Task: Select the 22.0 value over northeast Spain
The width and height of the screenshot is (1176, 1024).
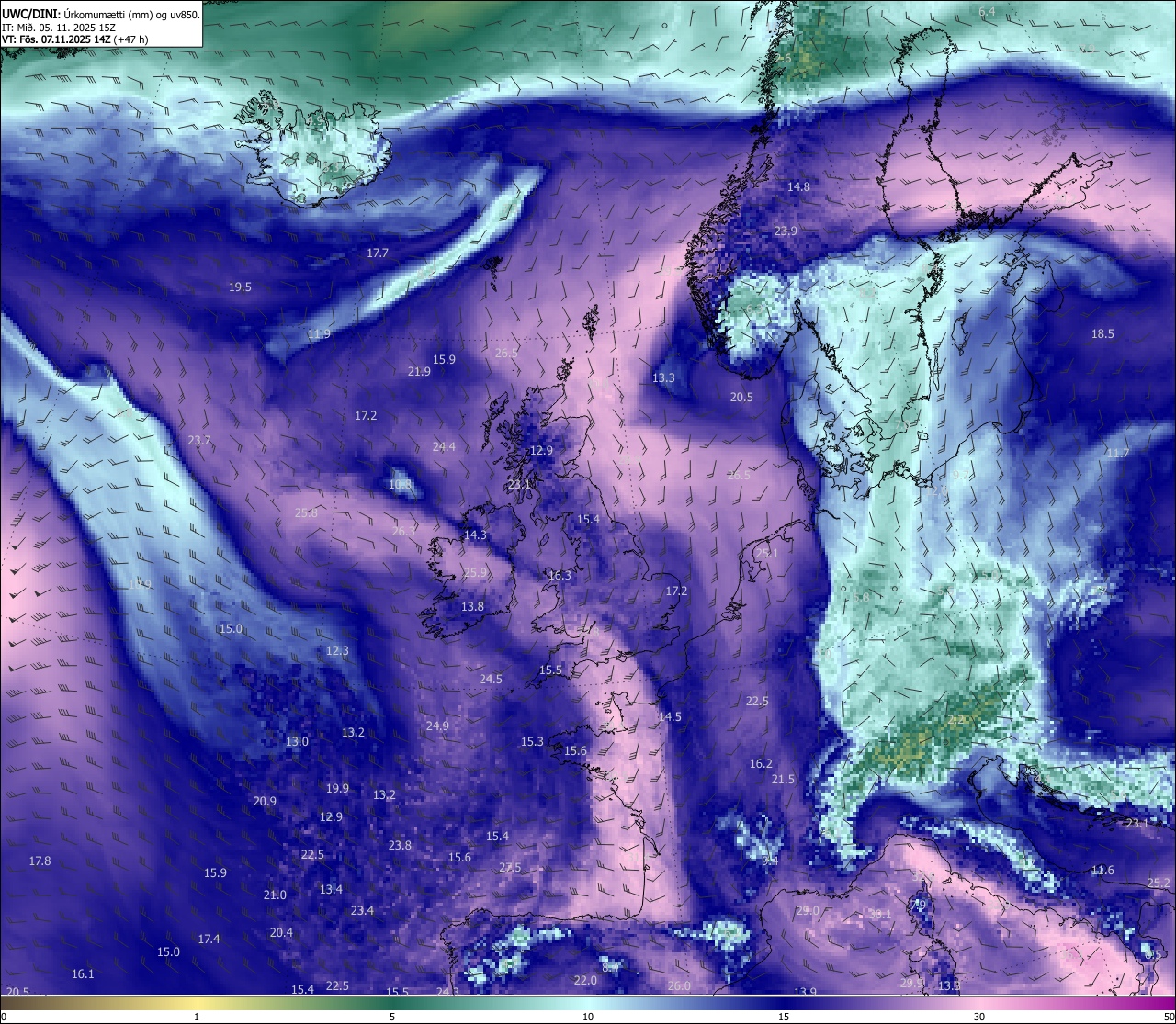Action: [585, 981]
